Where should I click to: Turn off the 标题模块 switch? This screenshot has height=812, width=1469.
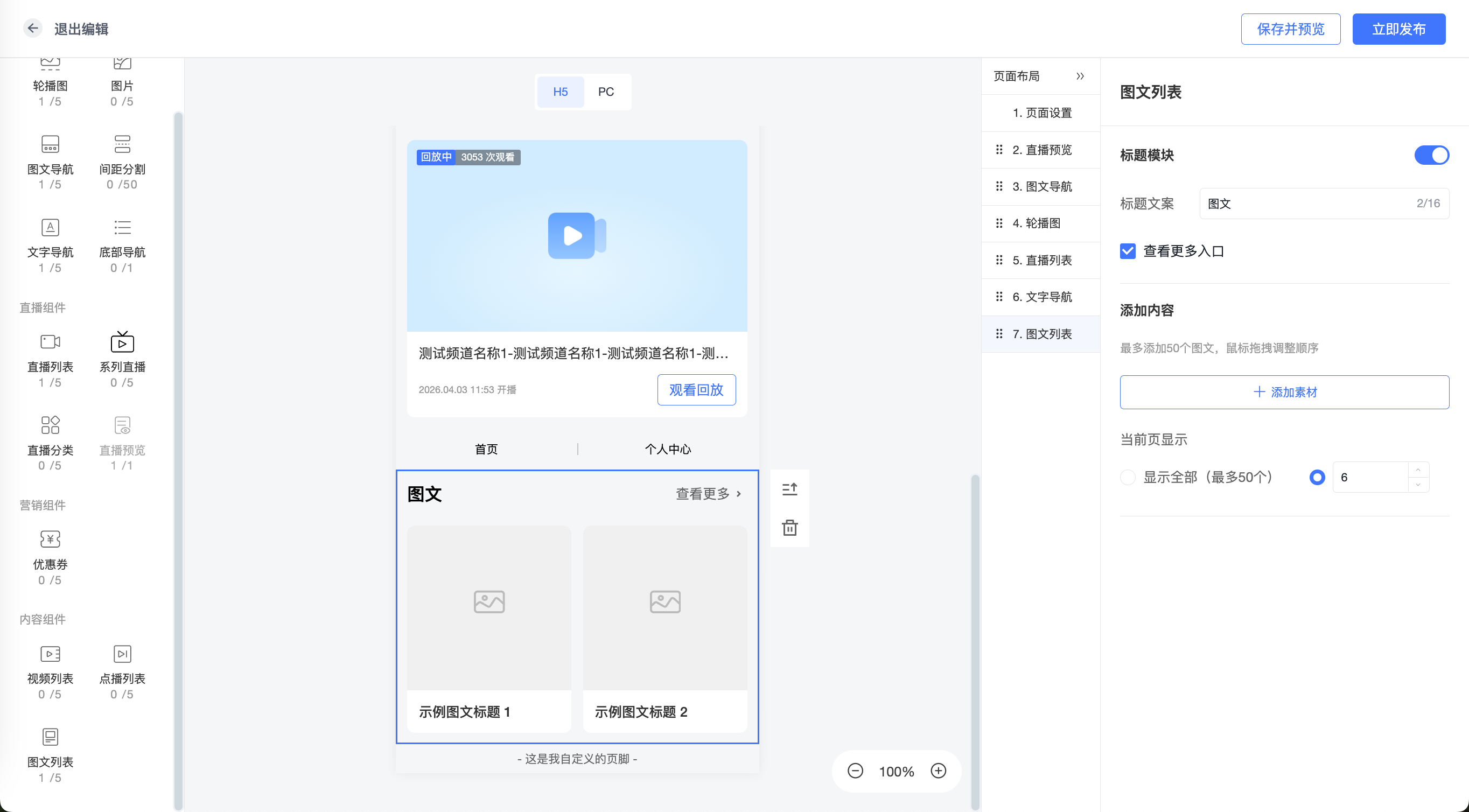pyautogui.click(x=1431, y=155)
